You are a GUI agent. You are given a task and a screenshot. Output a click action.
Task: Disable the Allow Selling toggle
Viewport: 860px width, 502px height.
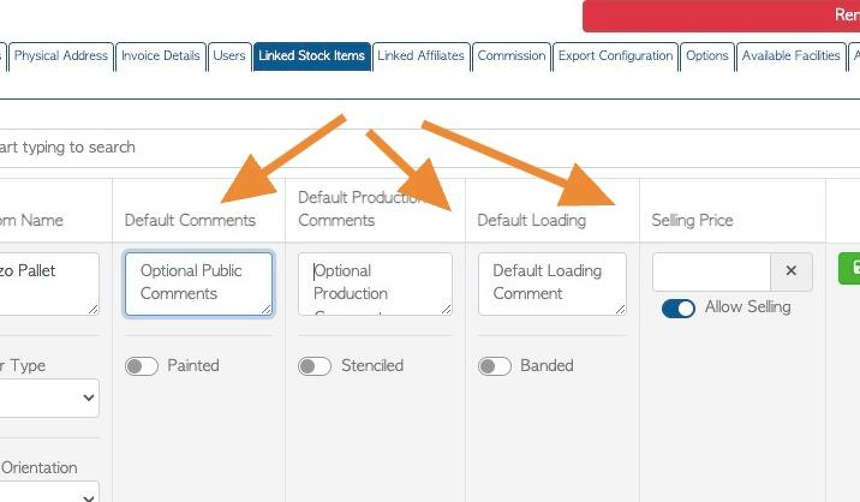point(678,308)
